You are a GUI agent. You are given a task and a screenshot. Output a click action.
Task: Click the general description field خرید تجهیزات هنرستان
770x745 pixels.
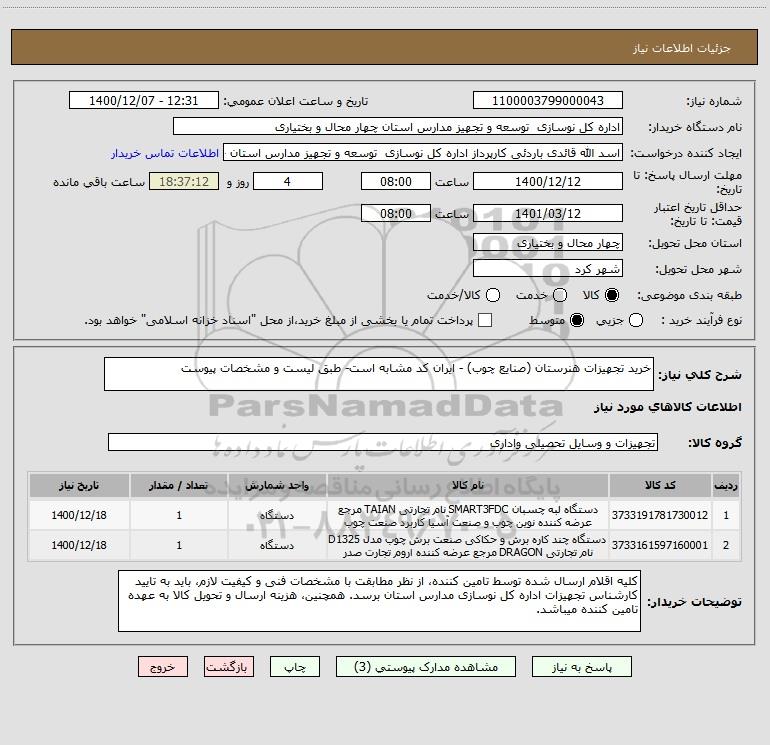click(x=379, y=374)
